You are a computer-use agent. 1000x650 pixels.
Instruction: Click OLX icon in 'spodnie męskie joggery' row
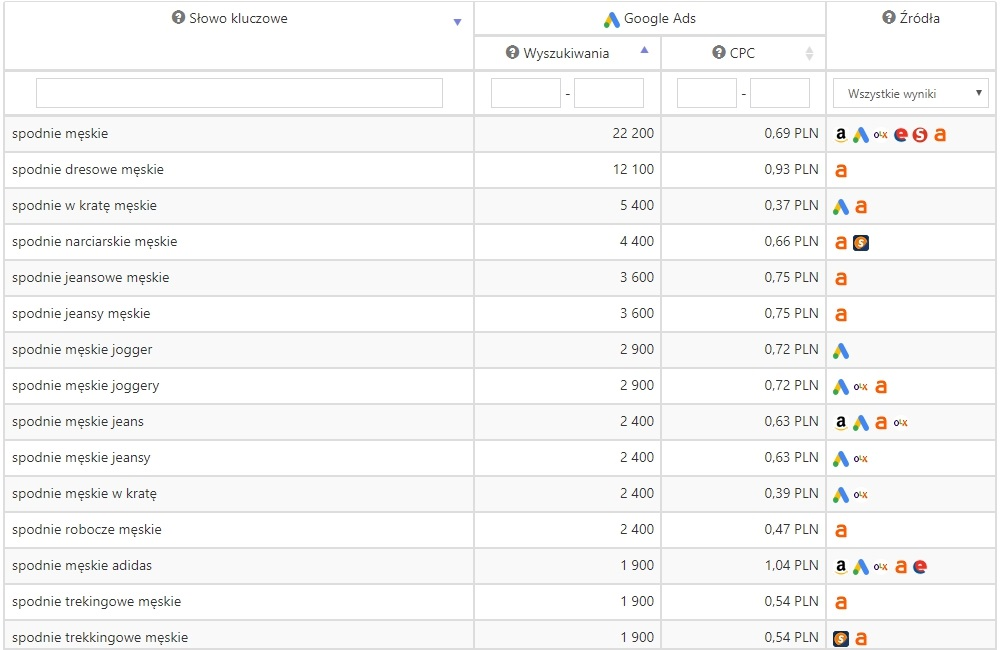pos(861,386)
